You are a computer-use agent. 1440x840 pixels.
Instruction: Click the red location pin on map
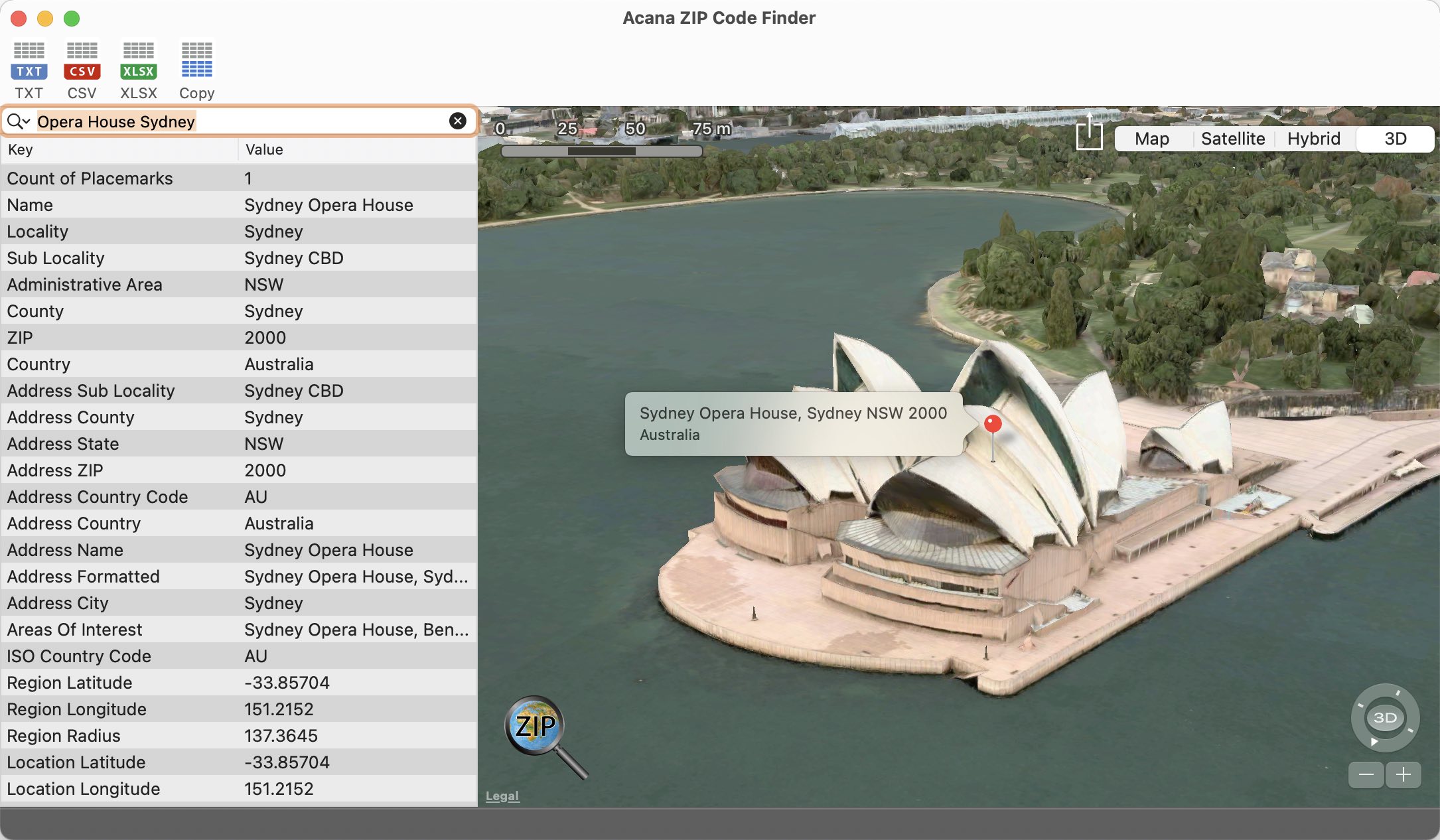[993, 424]
